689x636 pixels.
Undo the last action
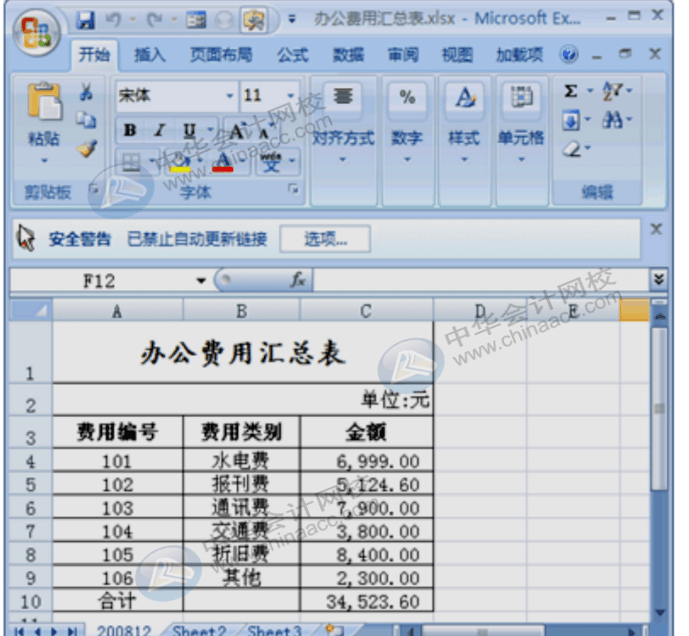(114, 20)
